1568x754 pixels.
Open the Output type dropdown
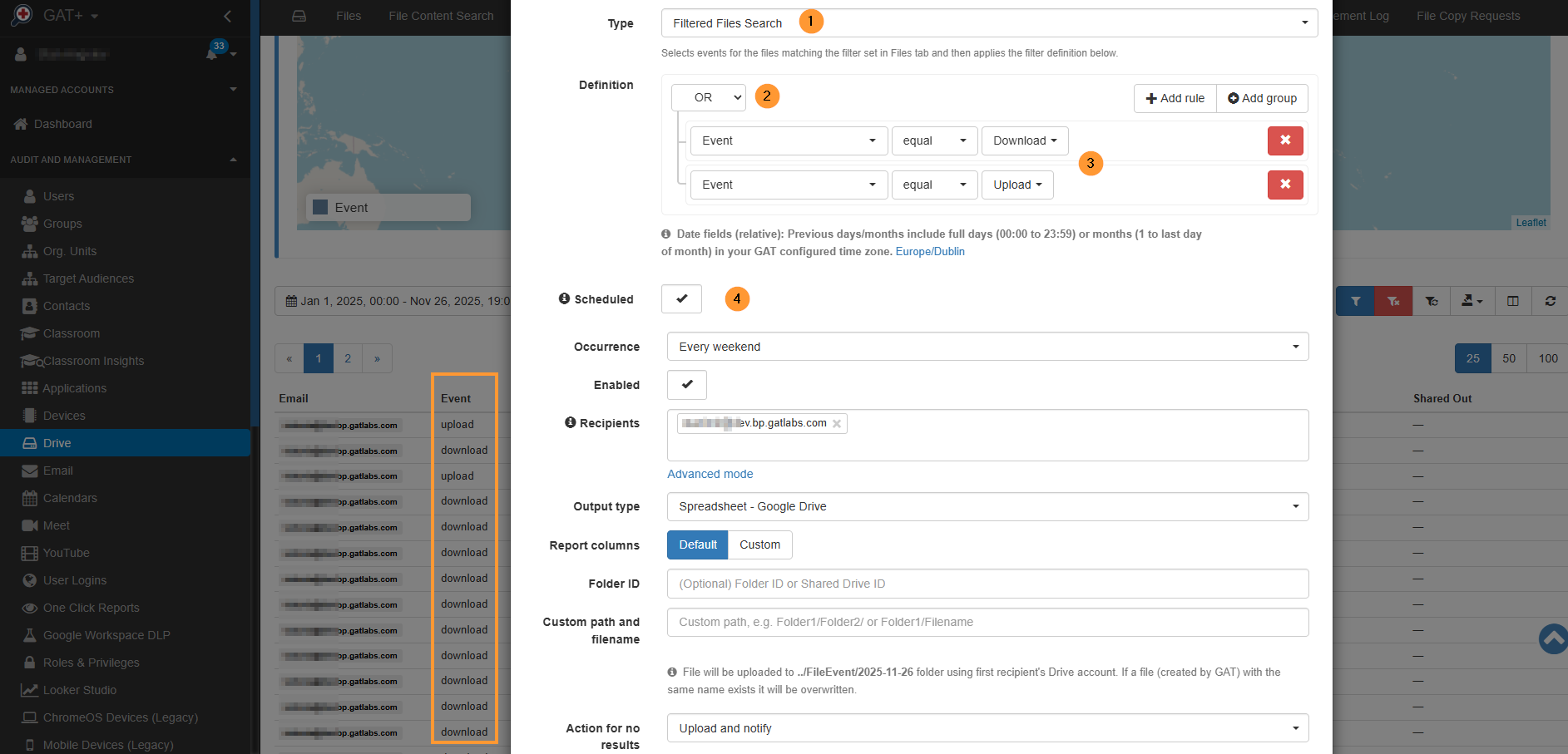[x=987, y=507]
